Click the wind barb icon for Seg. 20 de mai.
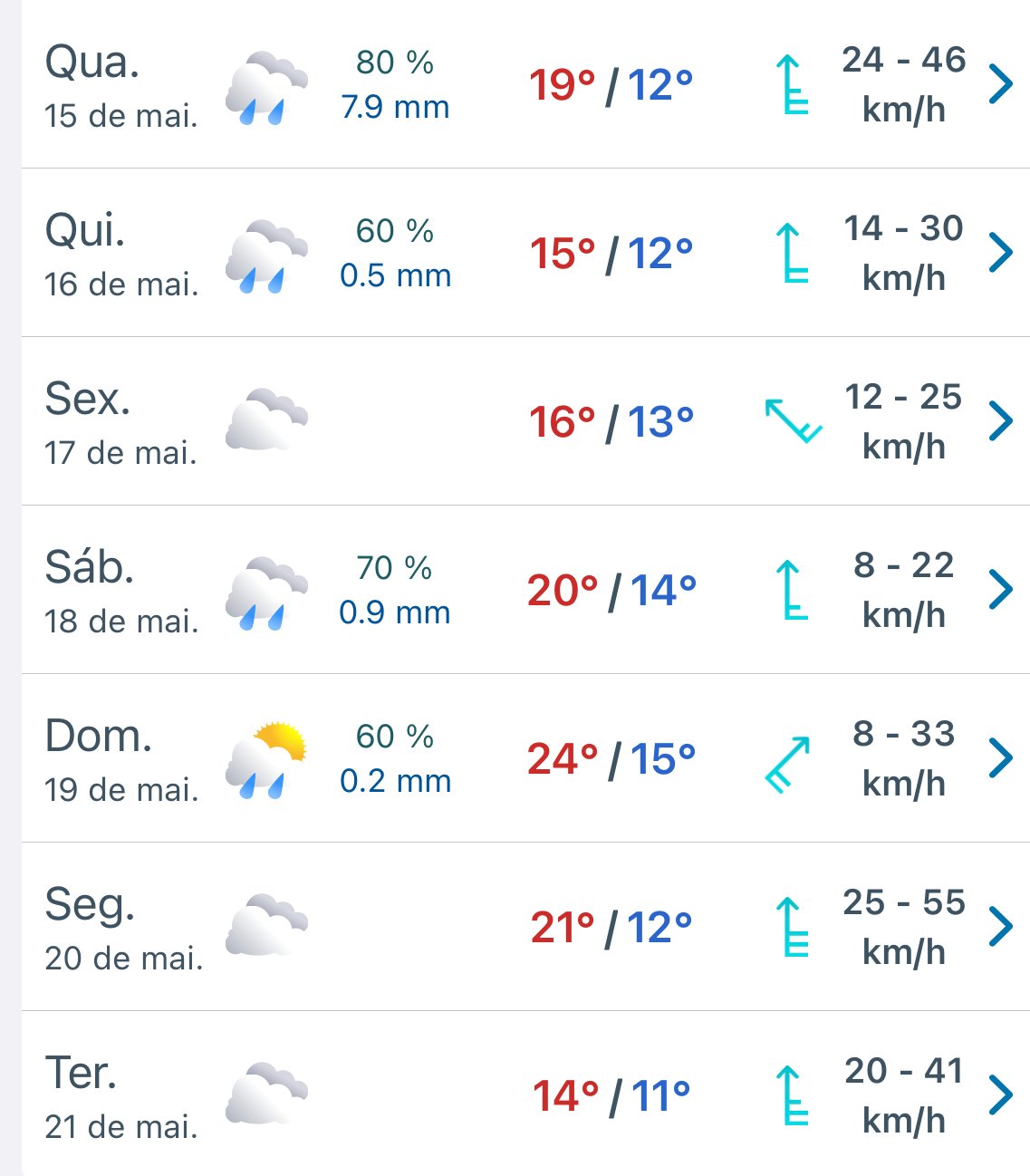This screenshot has height=1176, width=1030. point(793,927)
